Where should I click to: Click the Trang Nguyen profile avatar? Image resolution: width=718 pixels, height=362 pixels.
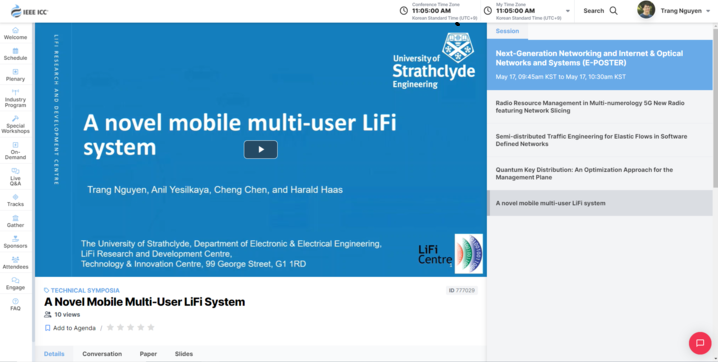click(646, 10)
